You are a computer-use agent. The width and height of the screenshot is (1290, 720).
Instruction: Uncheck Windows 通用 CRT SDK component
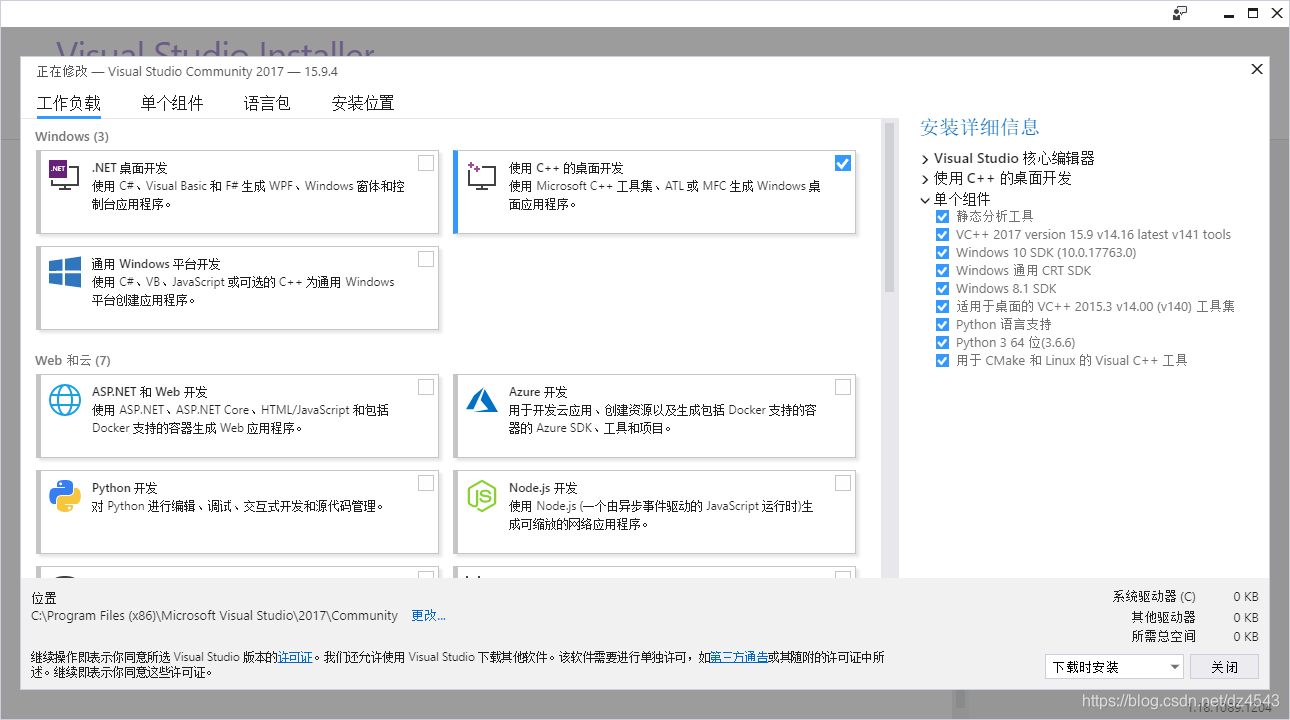pyautogui.click(x=942, y=270)
